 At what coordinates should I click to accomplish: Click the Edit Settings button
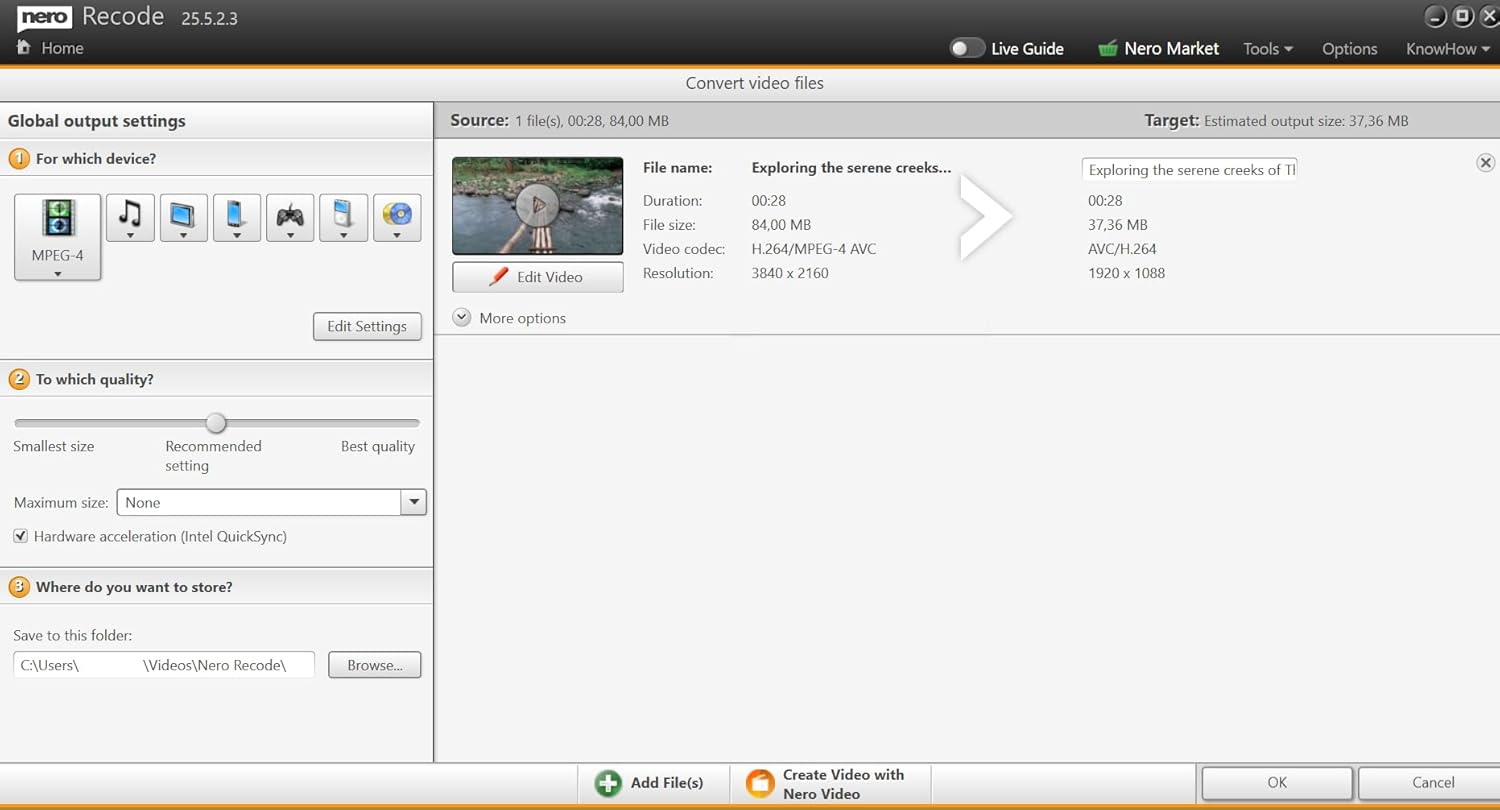367,326
